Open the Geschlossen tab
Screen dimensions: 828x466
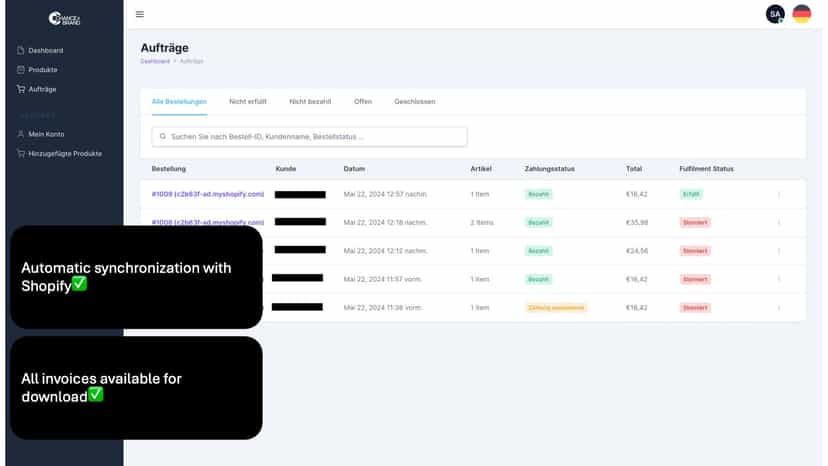tap(415, 101)
